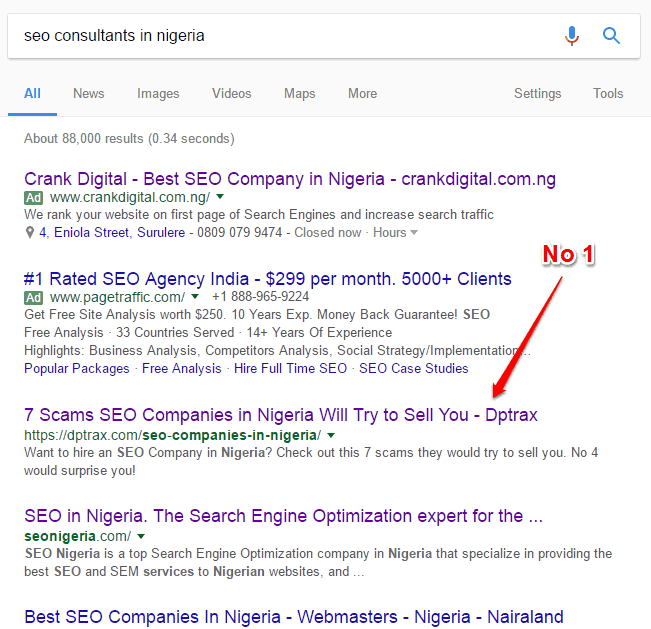
Task: Click the voice search microphone icon
Action: pyautogui.click(x=572, y=36)
